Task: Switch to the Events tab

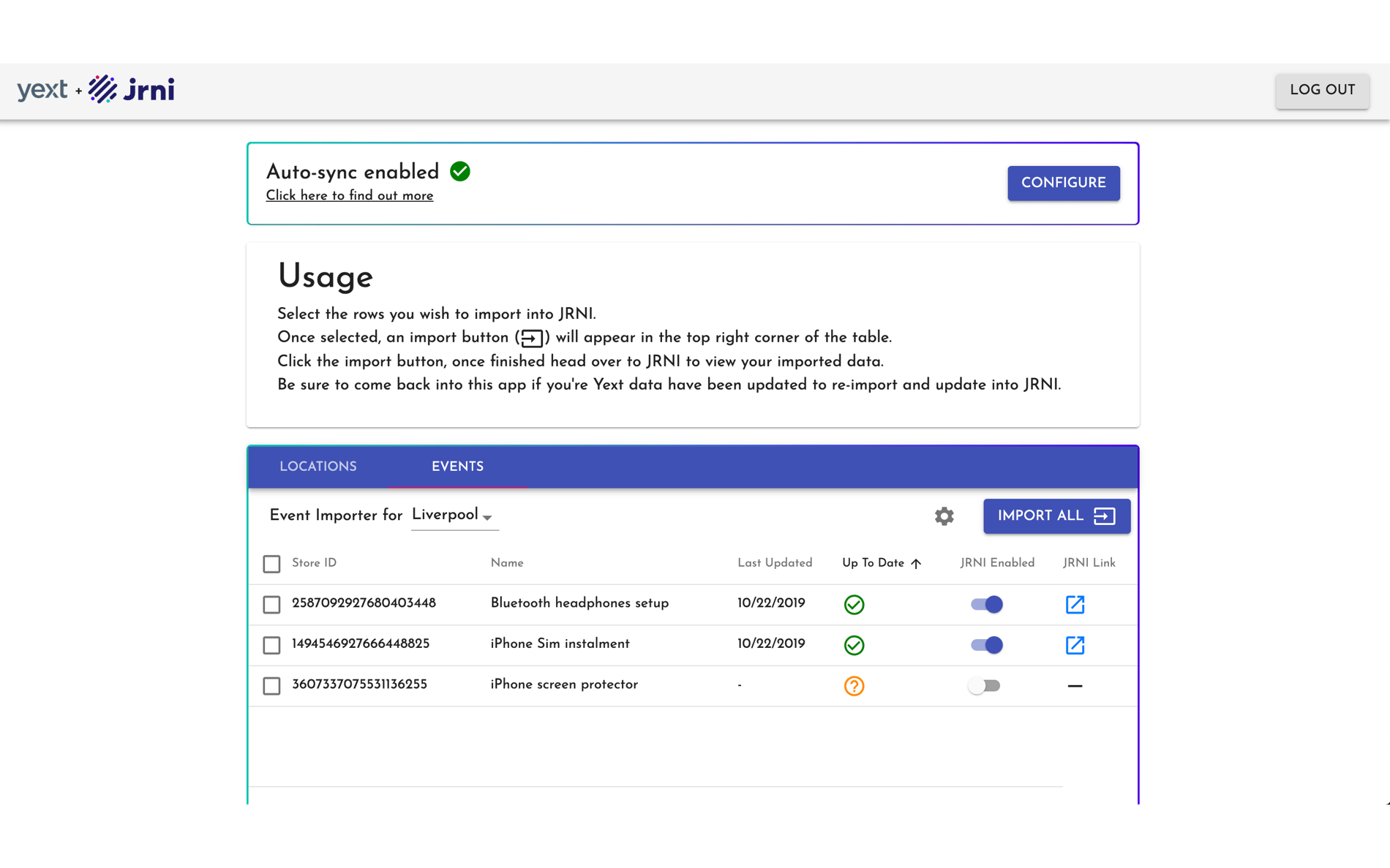Action: point(457,467)
